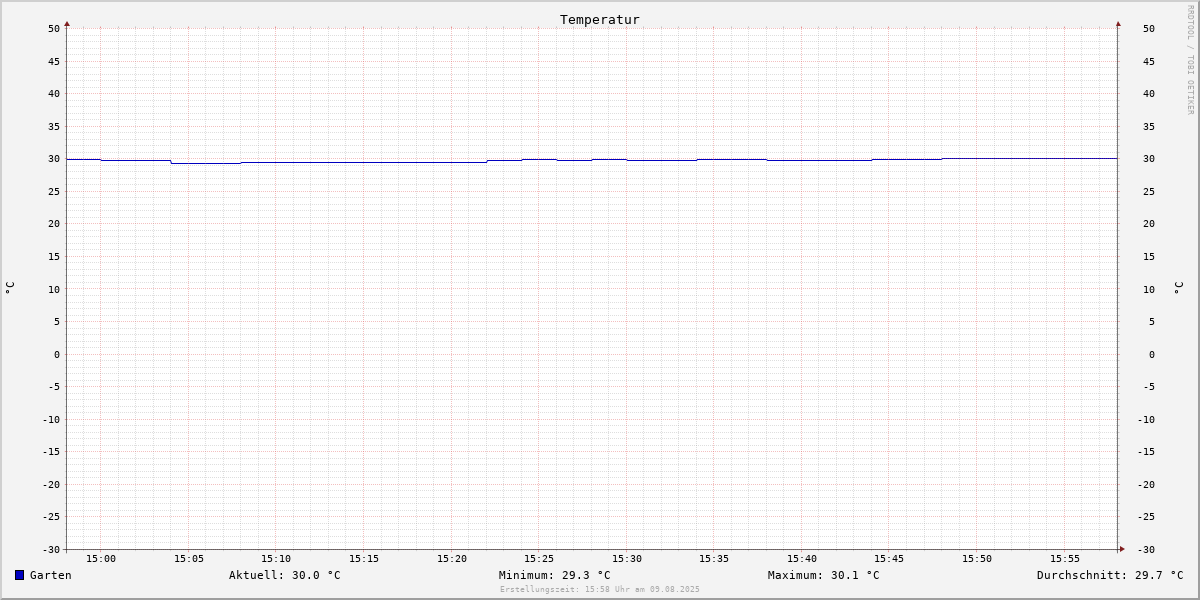The height and width of the screenshot is (600, 1200).
Task: Click the blue Garten legend color box
Action: point(19,575)
